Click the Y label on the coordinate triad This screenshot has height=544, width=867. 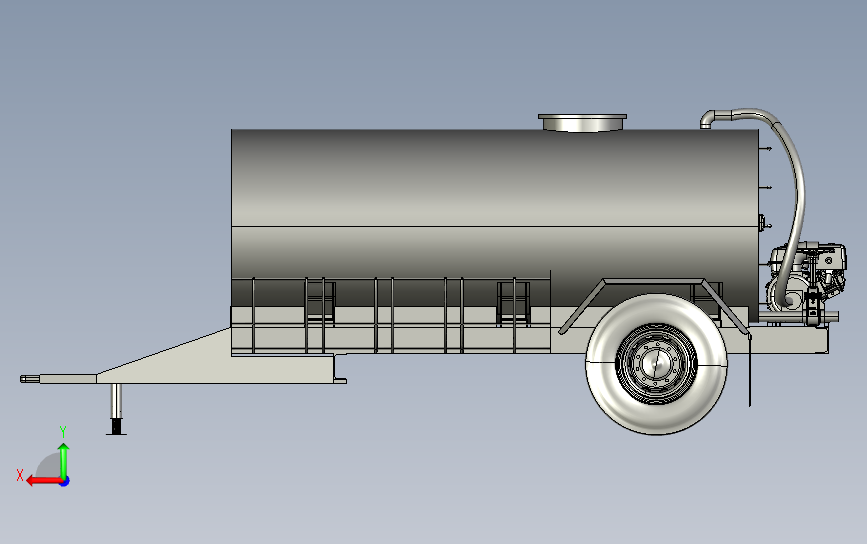point(63,432)
